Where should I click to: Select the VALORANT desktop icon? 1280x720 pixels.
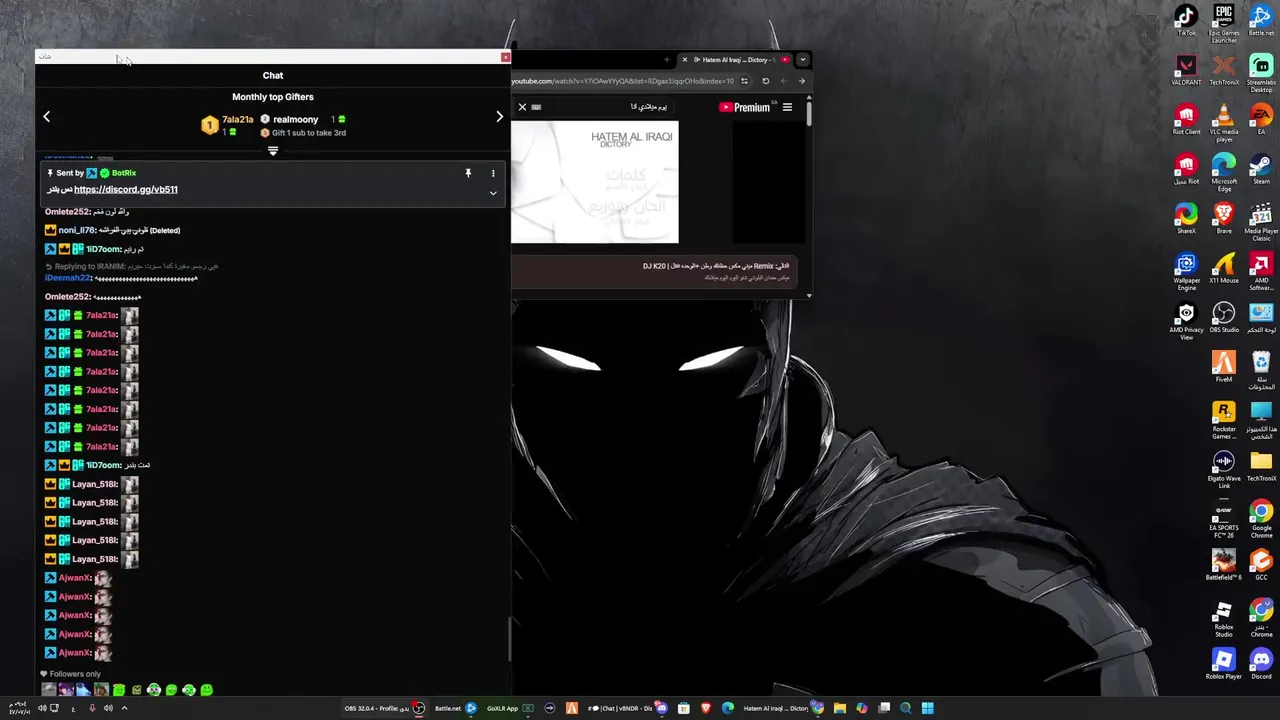pyautogui.click(x=1186, y=69)
